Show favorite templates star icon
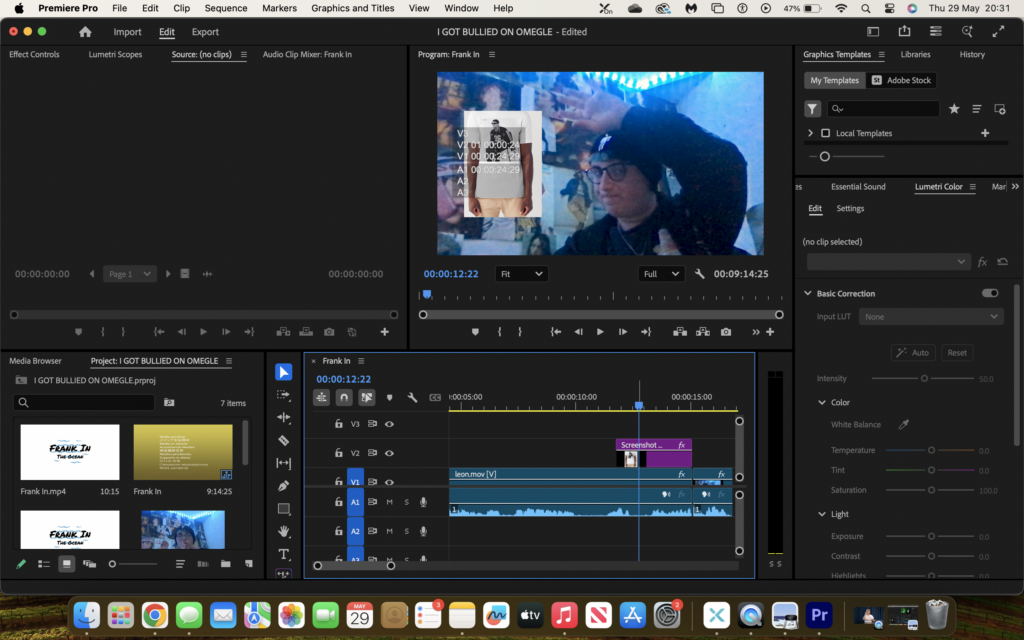 tap(954, 109)
